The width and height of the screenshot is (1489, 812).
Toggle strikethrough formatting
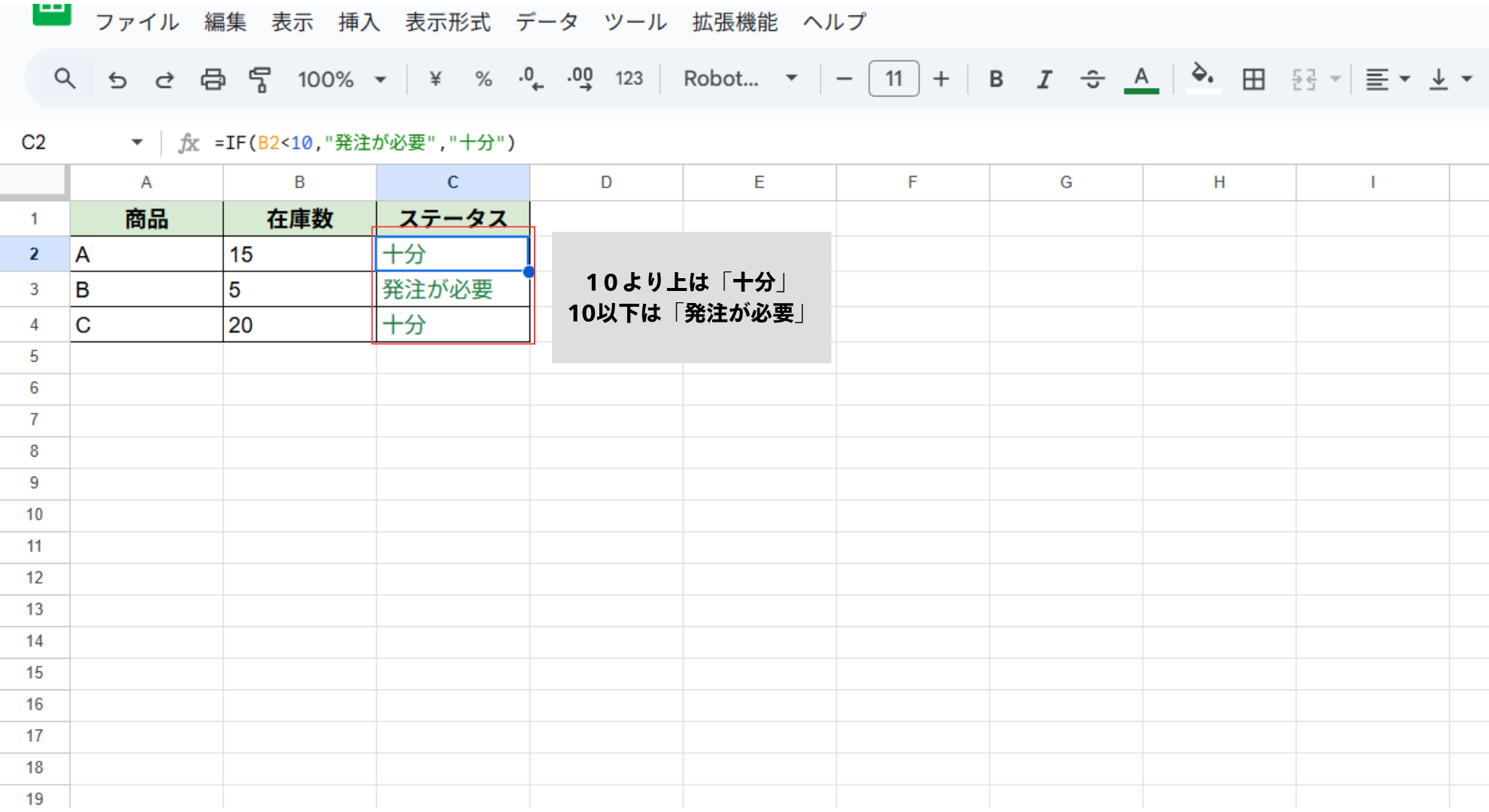coord(1092,79)
